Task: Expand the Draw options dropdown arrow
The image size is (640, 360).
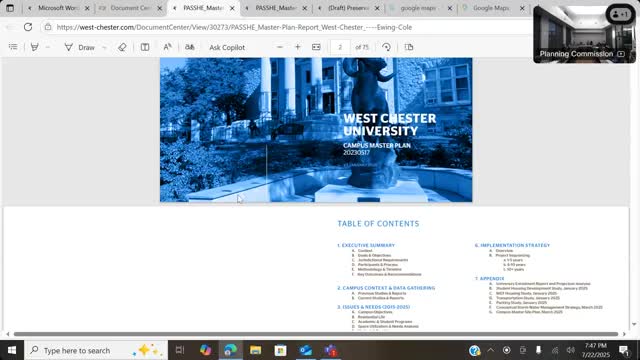Action: coord(104,47)
